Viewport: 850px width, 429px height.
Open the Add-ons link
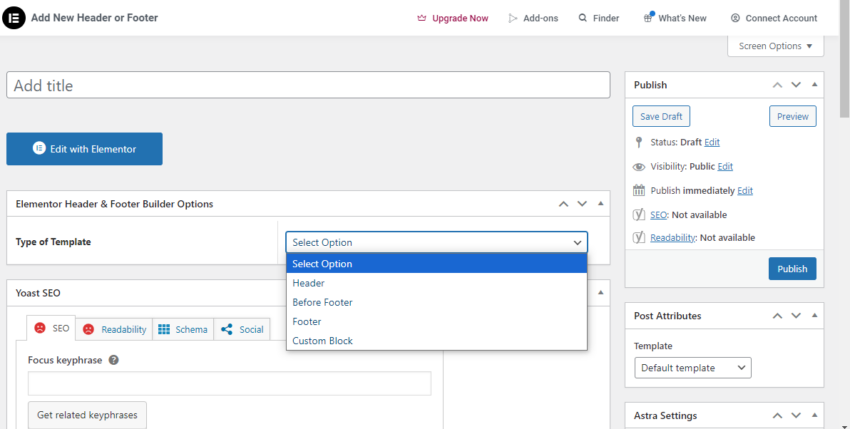point(533,18)
